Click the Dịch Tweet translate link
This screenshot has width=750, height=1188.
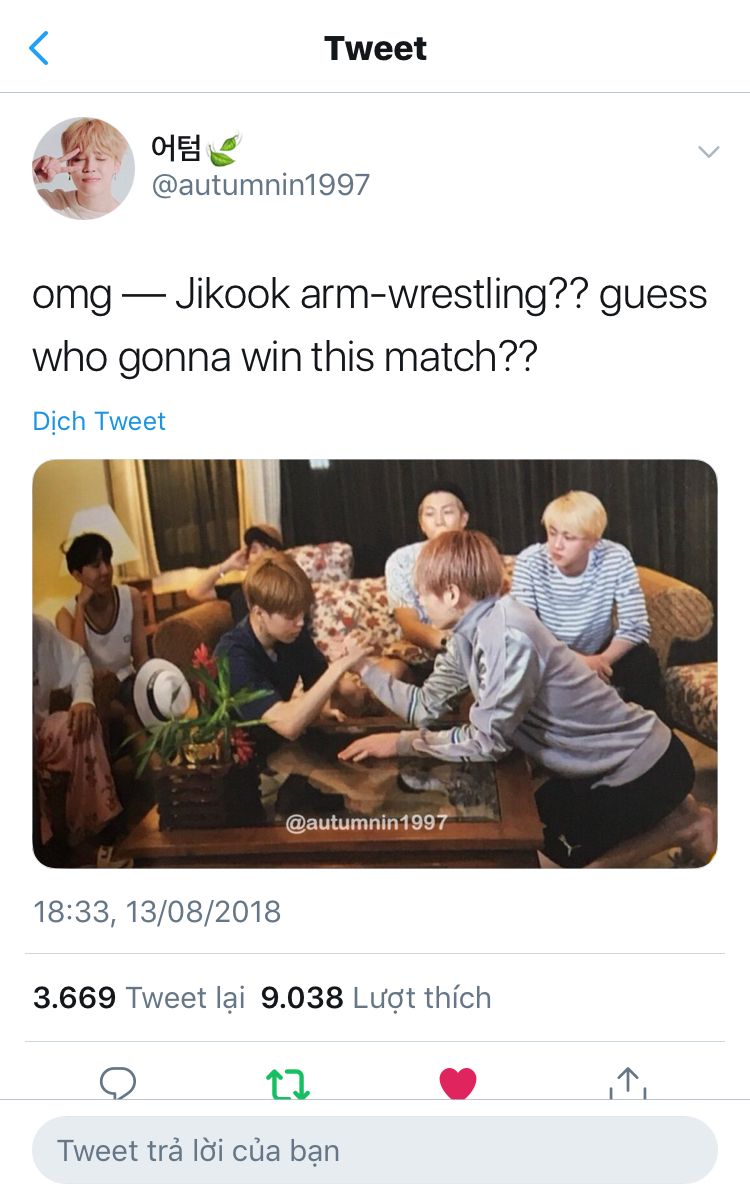click(x=98, y=421)
